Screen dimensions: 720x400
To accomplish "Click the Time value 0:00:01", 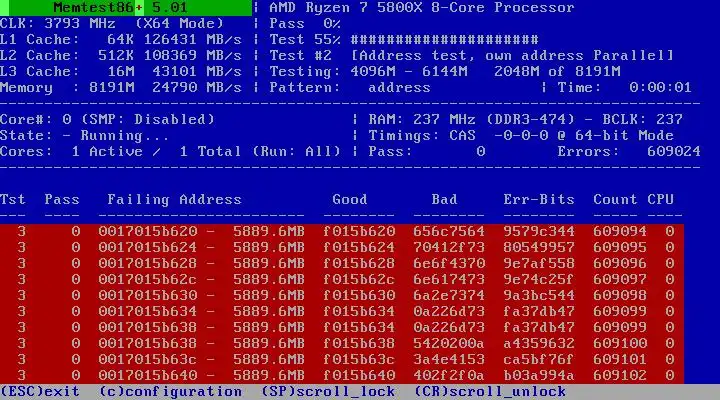I will point(660,88).
